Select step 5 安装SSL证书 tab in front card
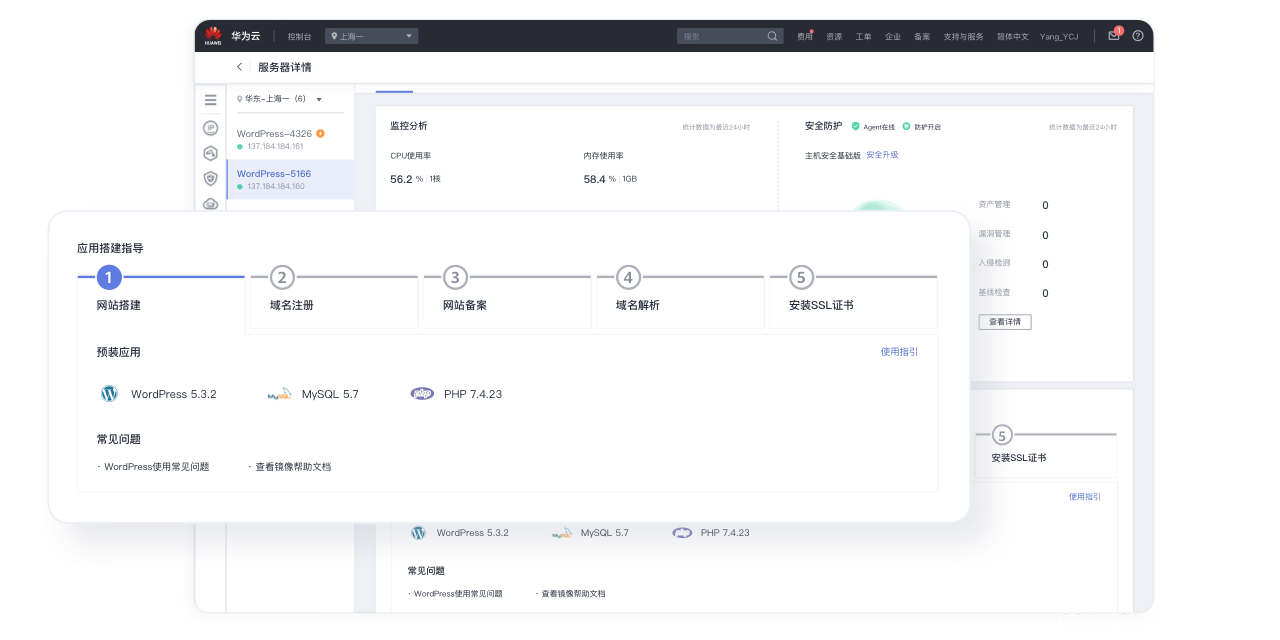Screen dimensions: 1280x640 point(853,297)
